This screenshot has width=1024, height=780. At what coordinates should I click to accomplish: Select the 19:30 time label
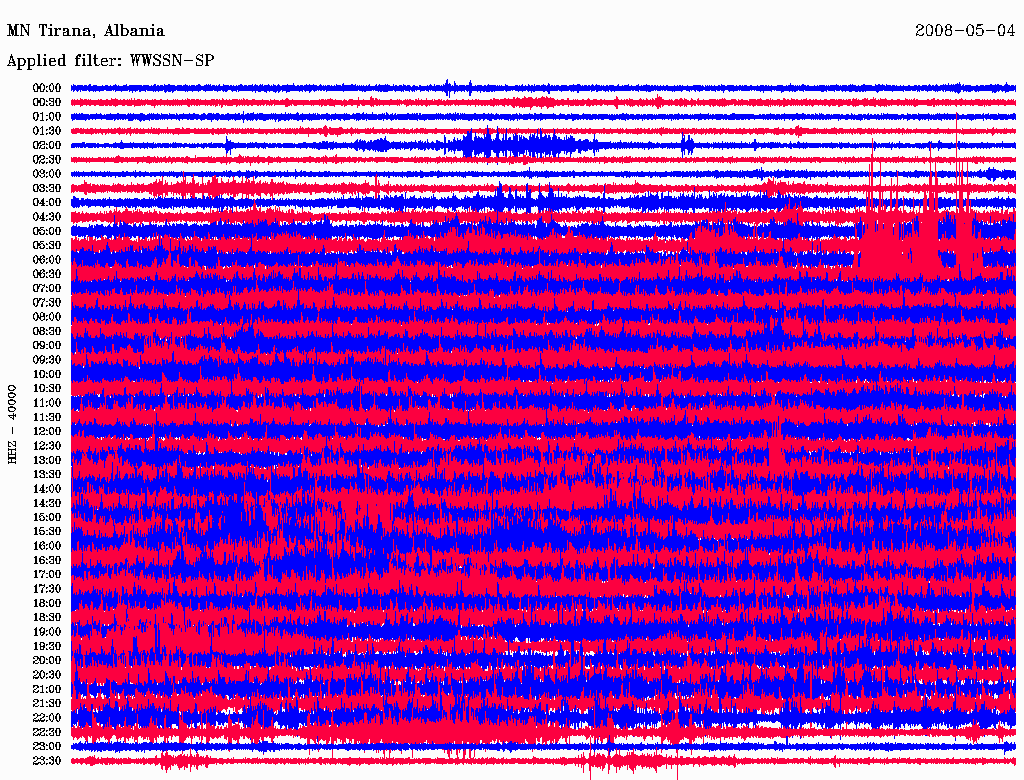[47, 646]
